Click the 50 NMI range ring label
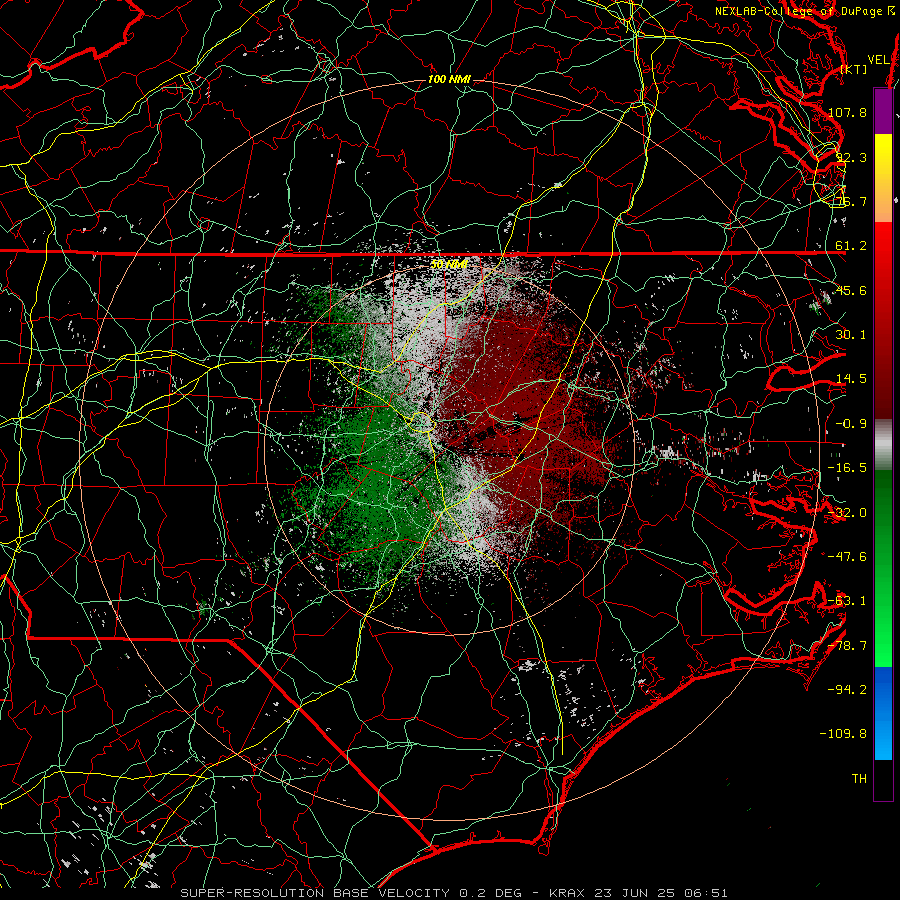The width and height of the screenshot is (900, 900). 449,265
